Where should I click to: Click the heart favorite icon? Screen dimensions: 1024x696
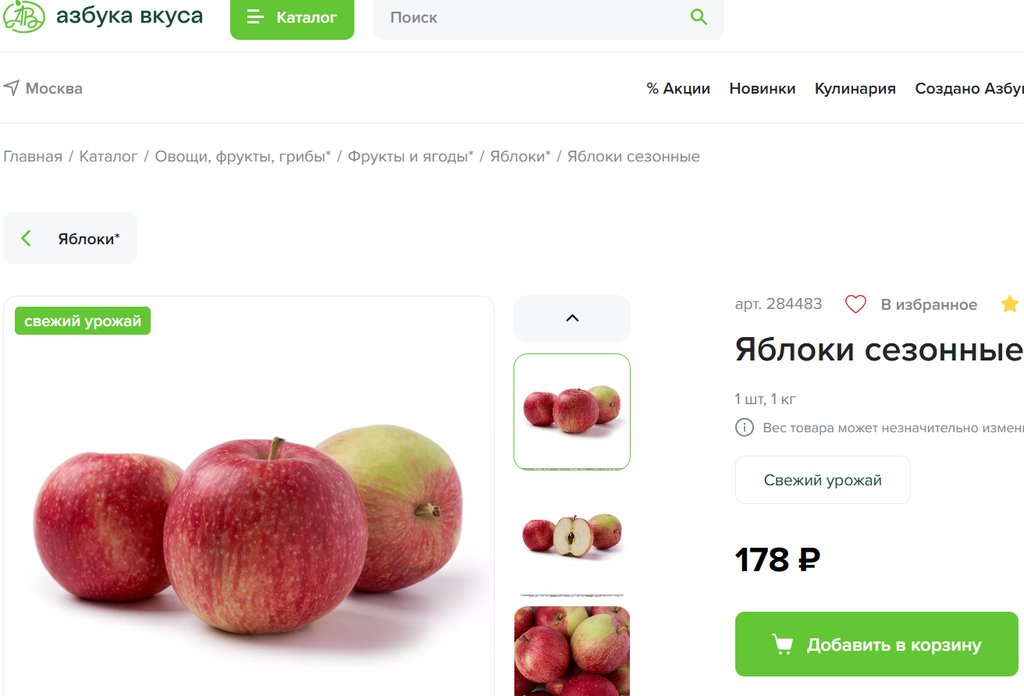(855, 304)
